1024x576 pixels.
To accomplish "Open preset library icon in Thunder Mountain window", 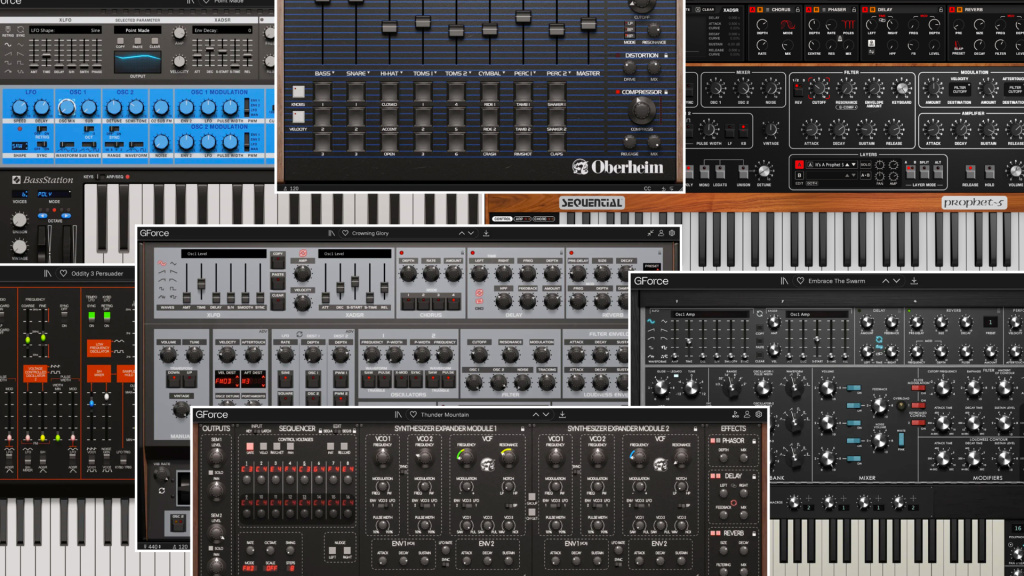I will click(398, 415).
